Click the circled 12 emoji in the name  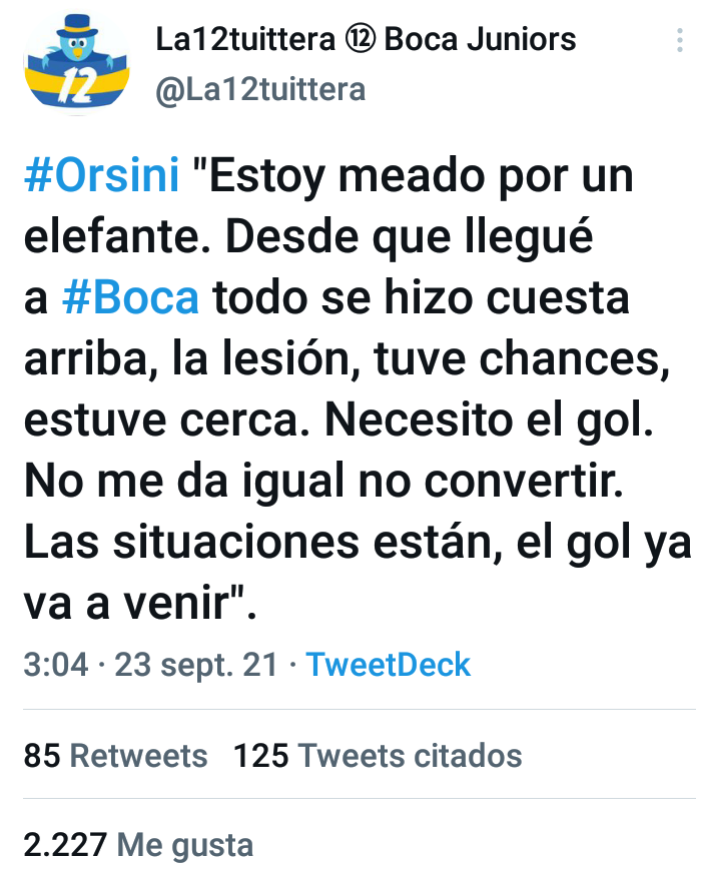(x=360, y=40)
